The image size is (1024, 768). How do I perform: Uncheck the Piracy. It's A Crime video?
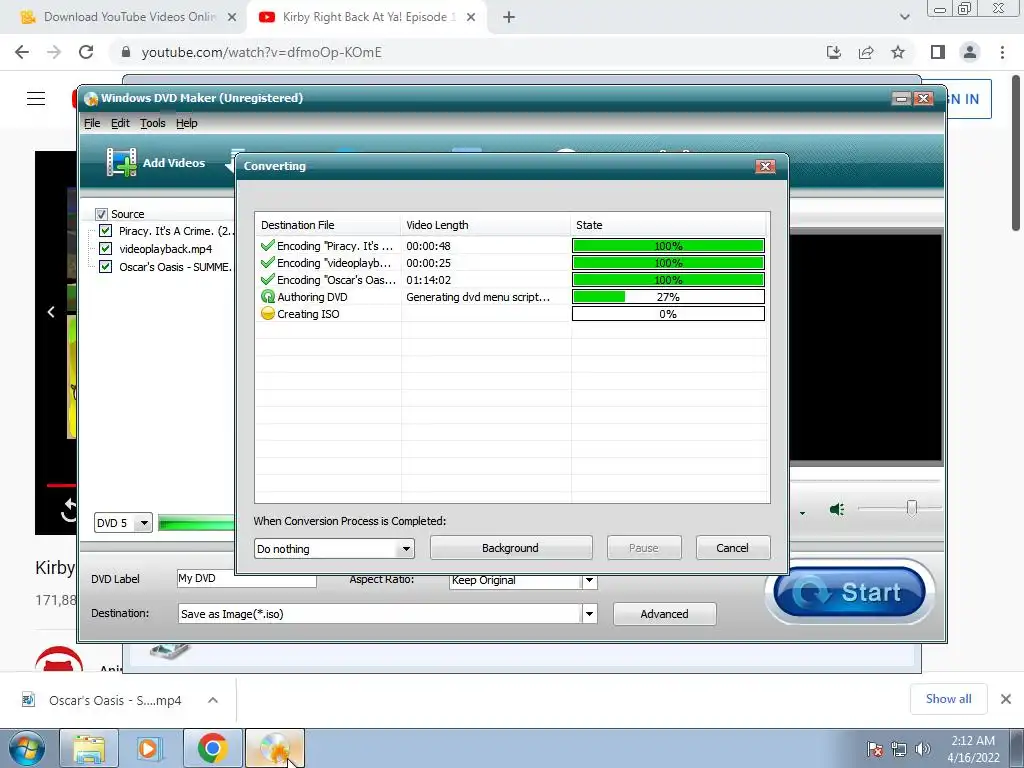(x=105, y=231)
